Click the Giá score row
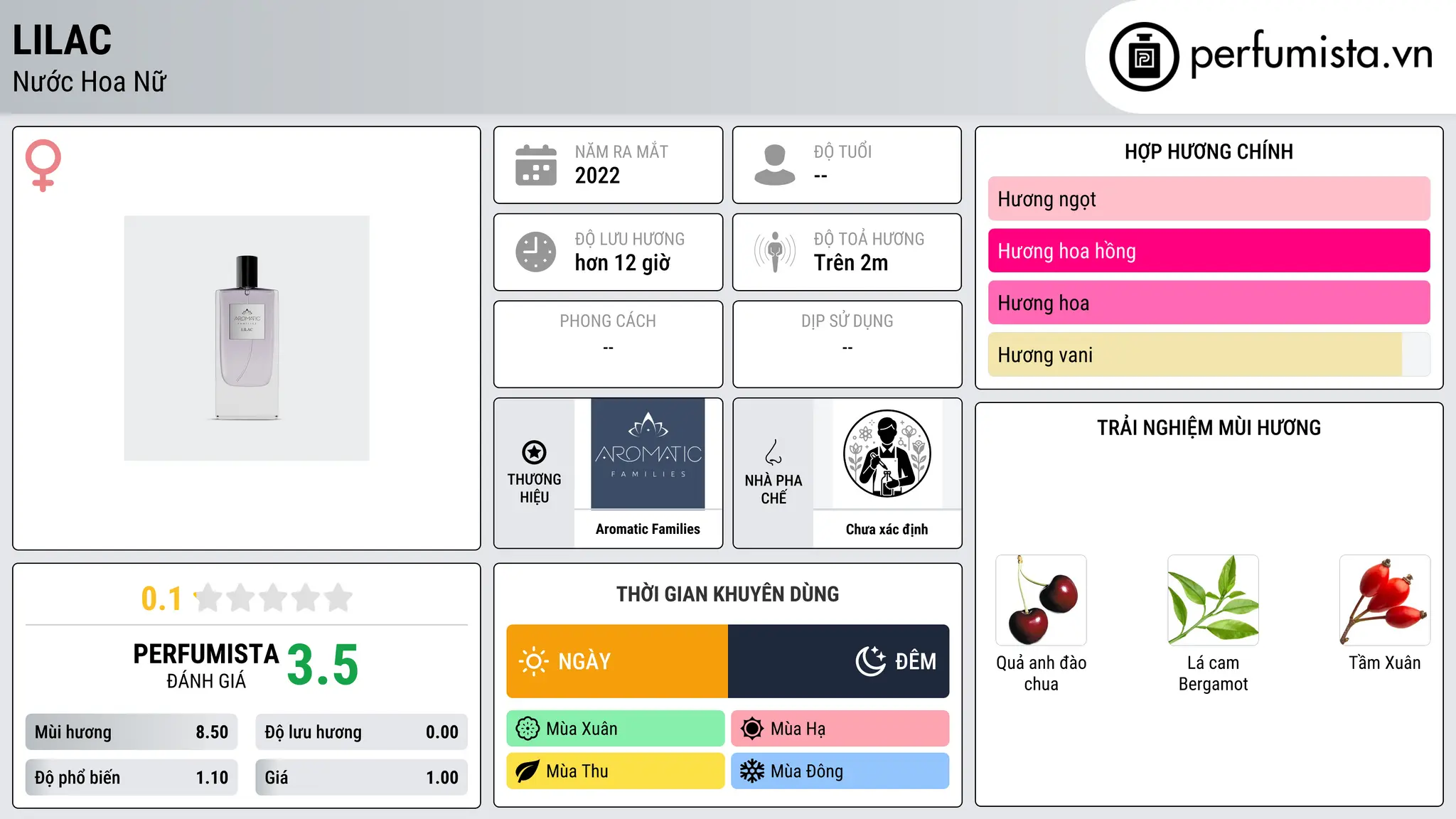Image resolution: width=1456 pixels, height=819 pixels. pos(362,778)
